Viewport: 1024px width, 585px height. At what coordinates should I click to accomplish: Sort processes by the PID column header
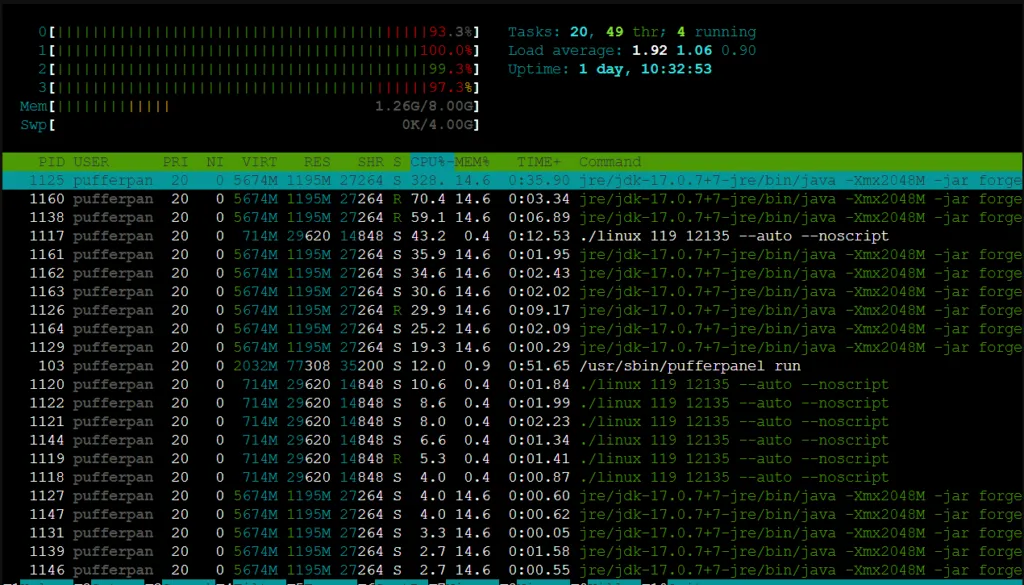51,162
